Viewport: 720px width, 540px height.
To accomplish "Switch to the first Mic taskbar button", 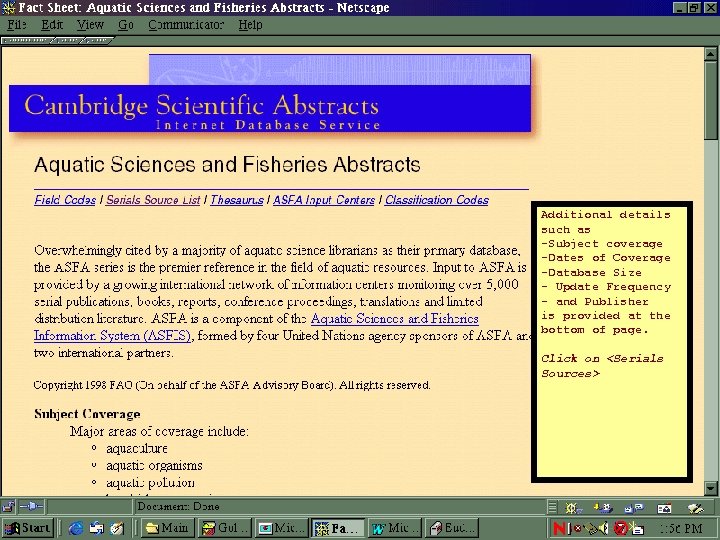I will (282, 528).
